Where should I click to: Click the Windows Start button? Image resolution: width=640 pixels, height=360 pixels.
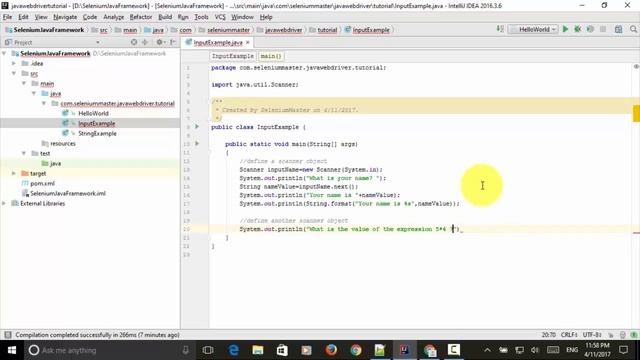click(x=11, y=350)
